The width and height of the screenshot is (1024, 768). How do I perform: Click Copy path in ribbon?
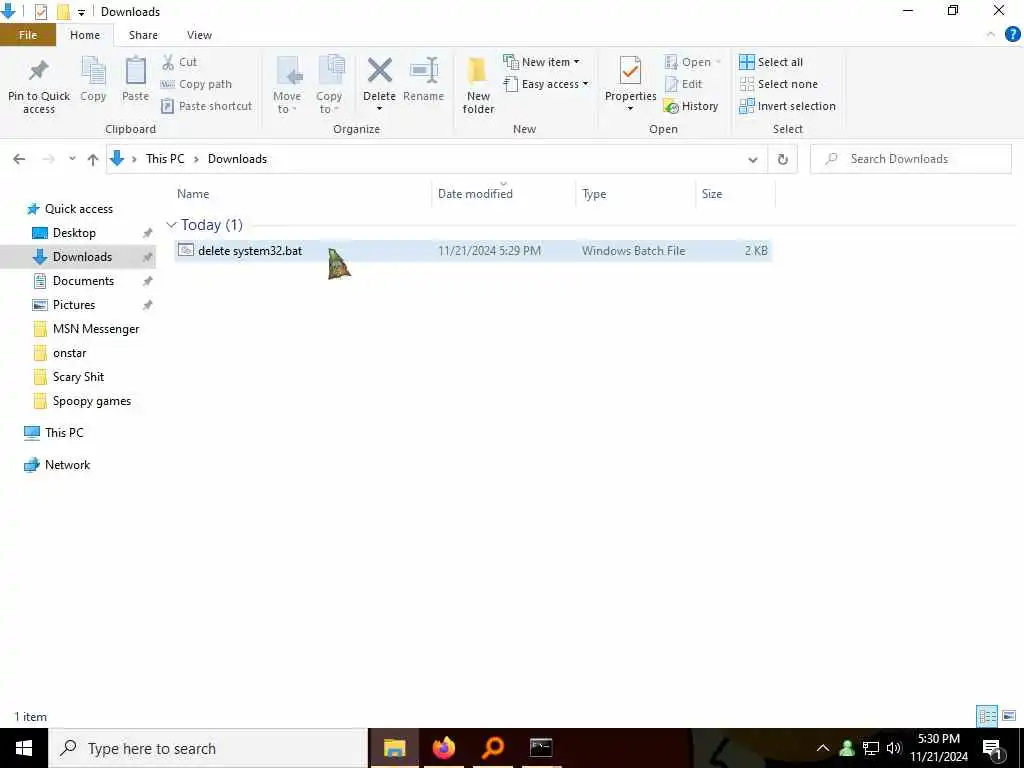click(197, 84)
